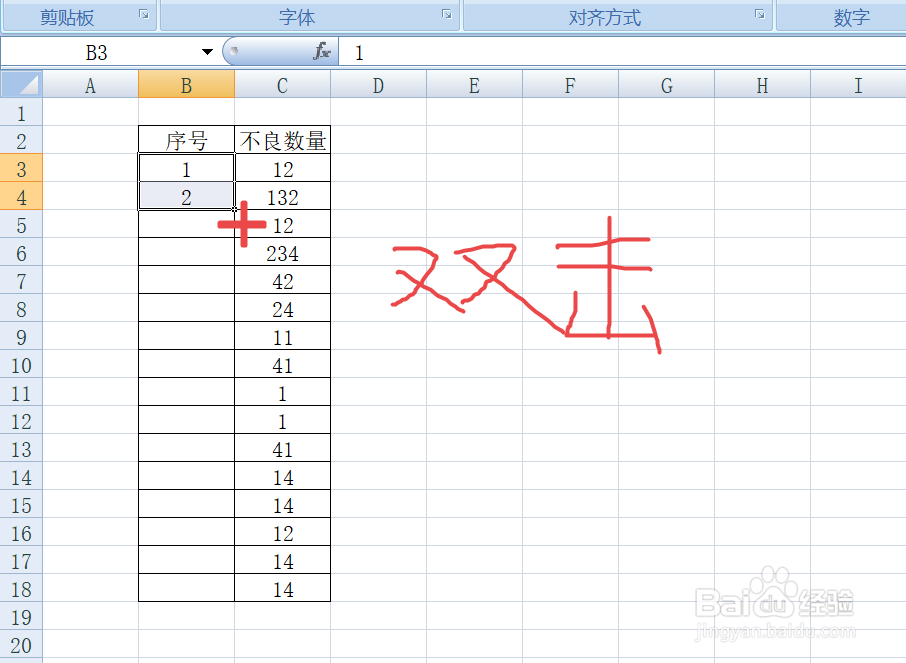906x663 pixels.
Task: Select the cell containing 234
Action: click(282, 253)
